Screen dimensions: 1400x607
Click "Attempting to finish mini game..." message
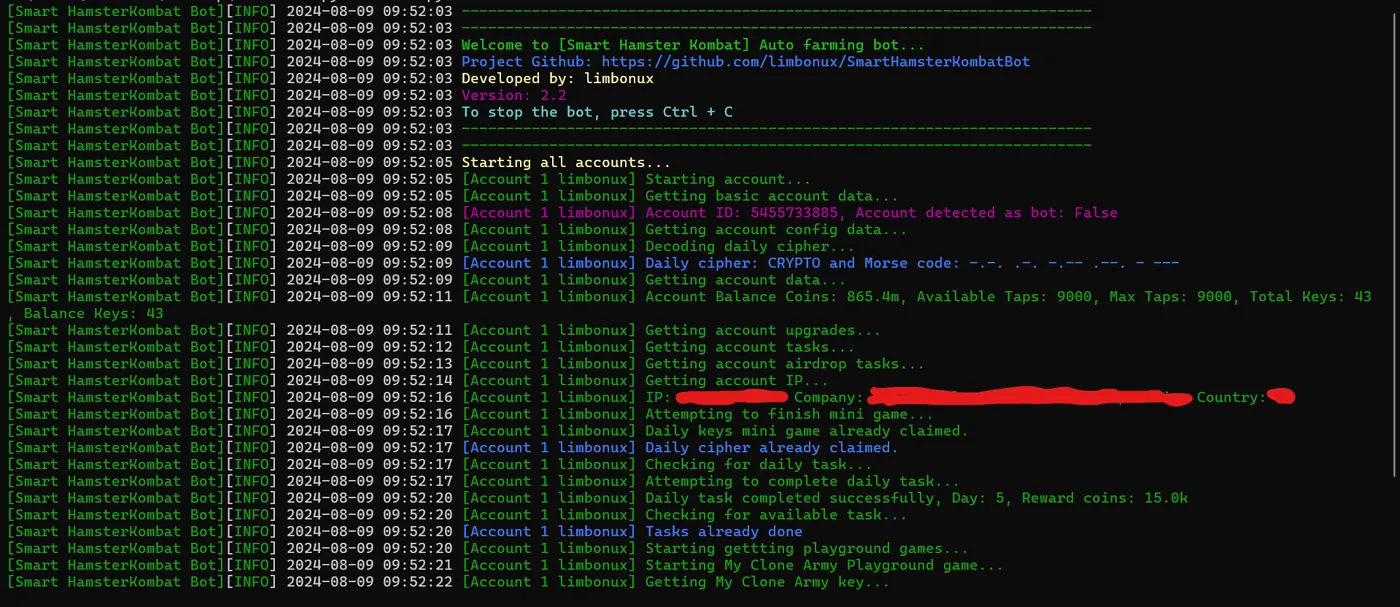(789, 414)
